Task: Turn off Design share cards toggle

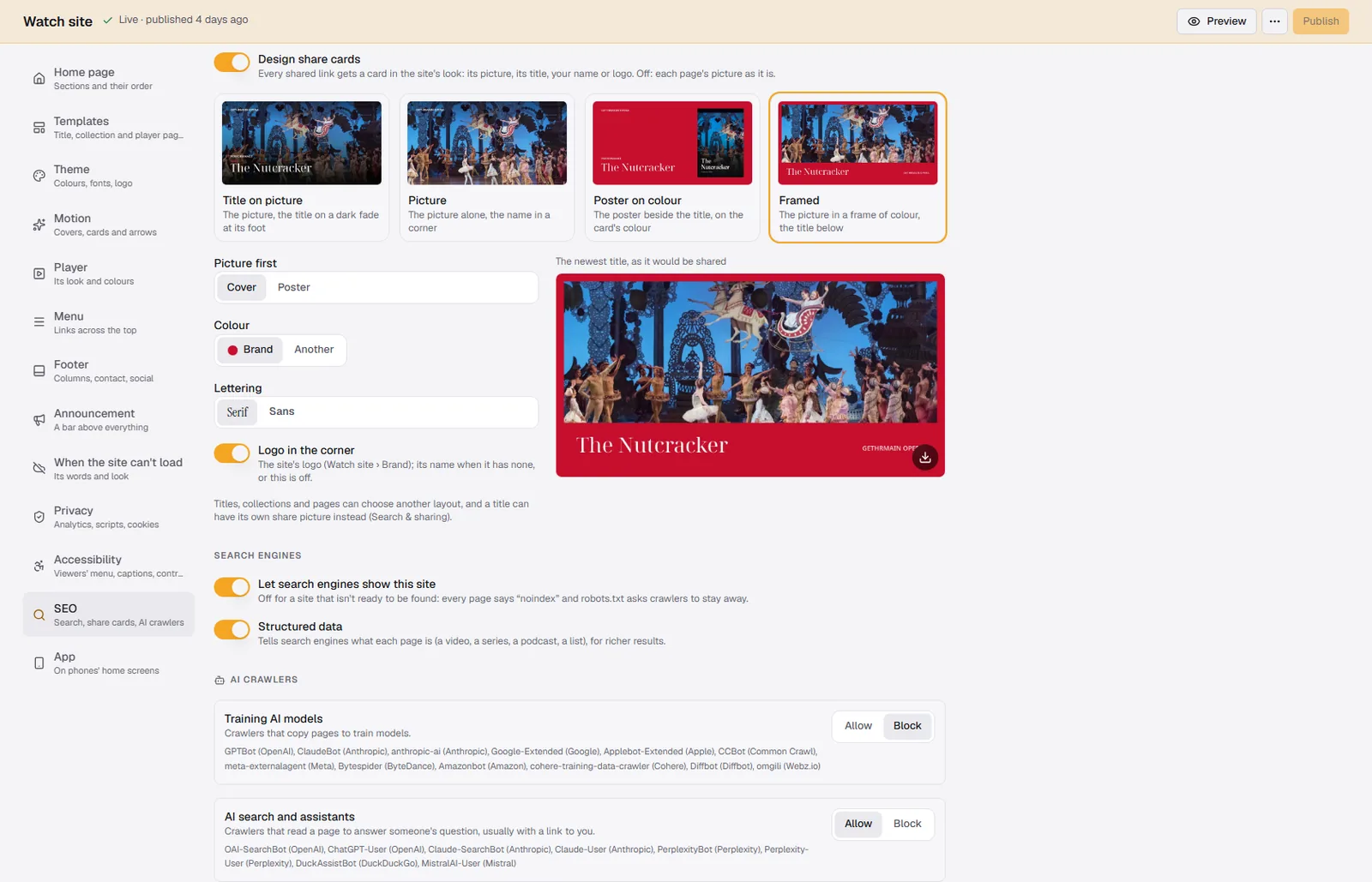Action: click(232, 62)
